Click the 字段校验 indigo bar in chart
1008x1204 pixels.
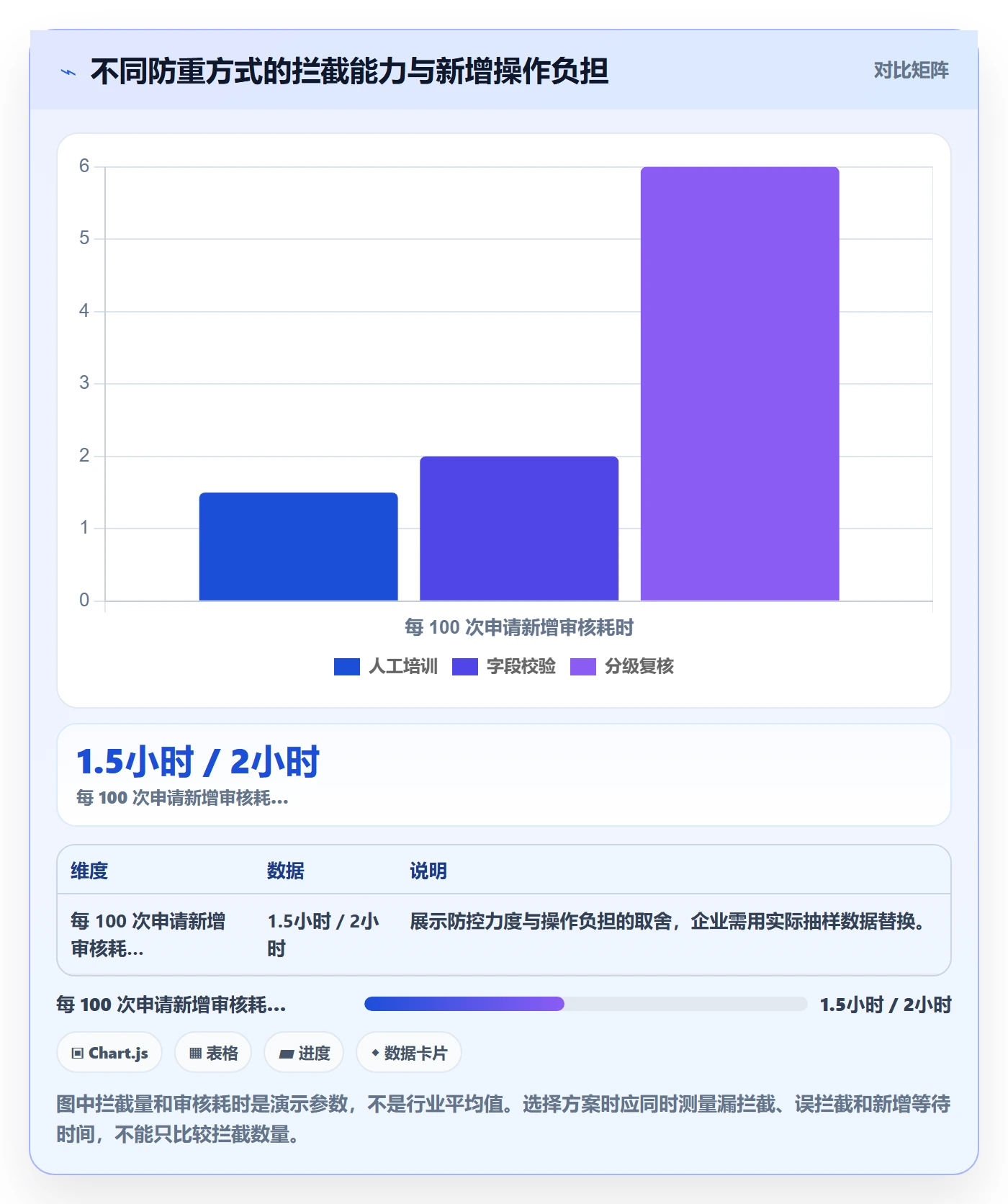click(519, 529)
